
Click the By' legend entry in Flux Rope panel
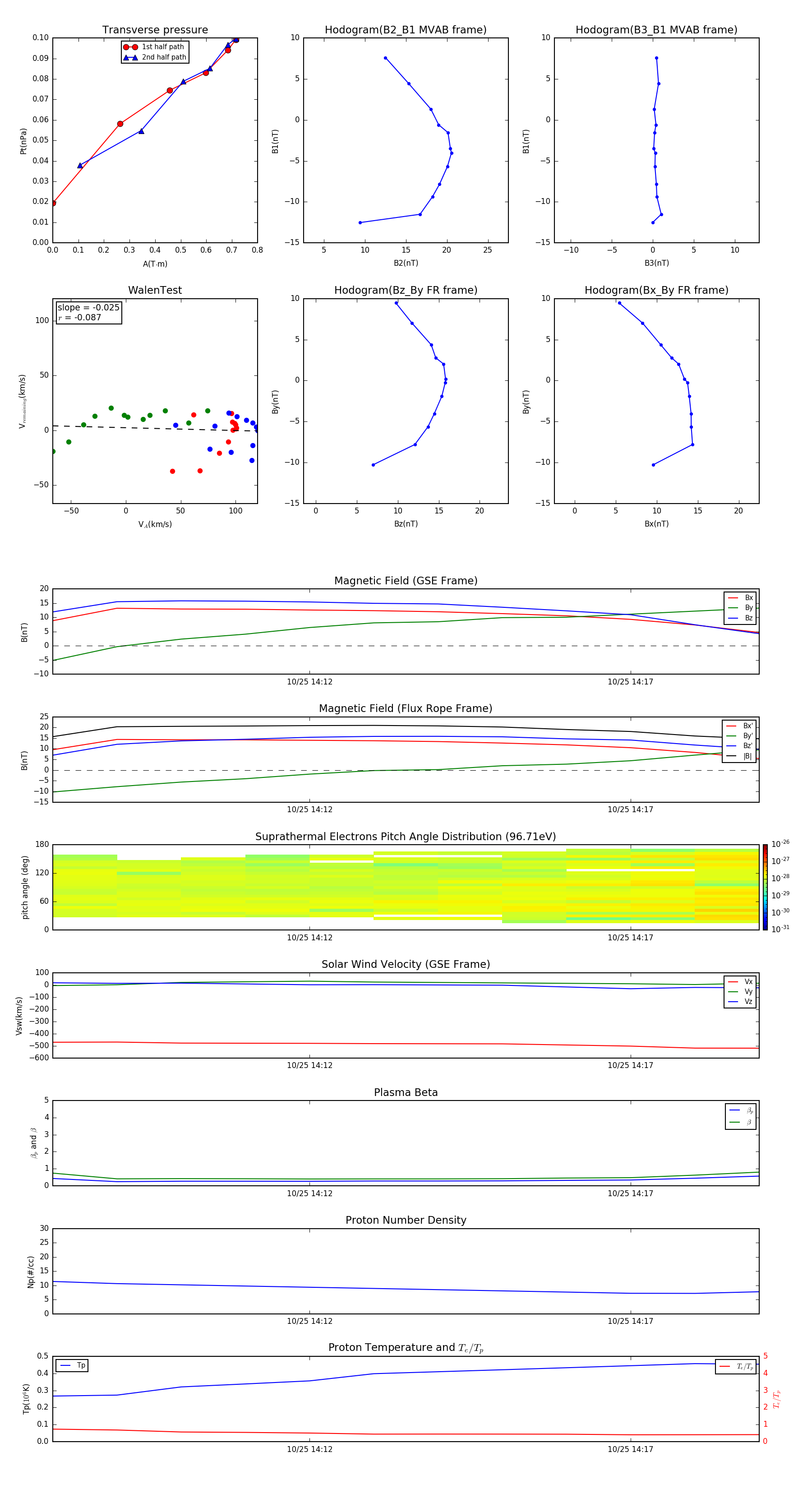(739, 736)
